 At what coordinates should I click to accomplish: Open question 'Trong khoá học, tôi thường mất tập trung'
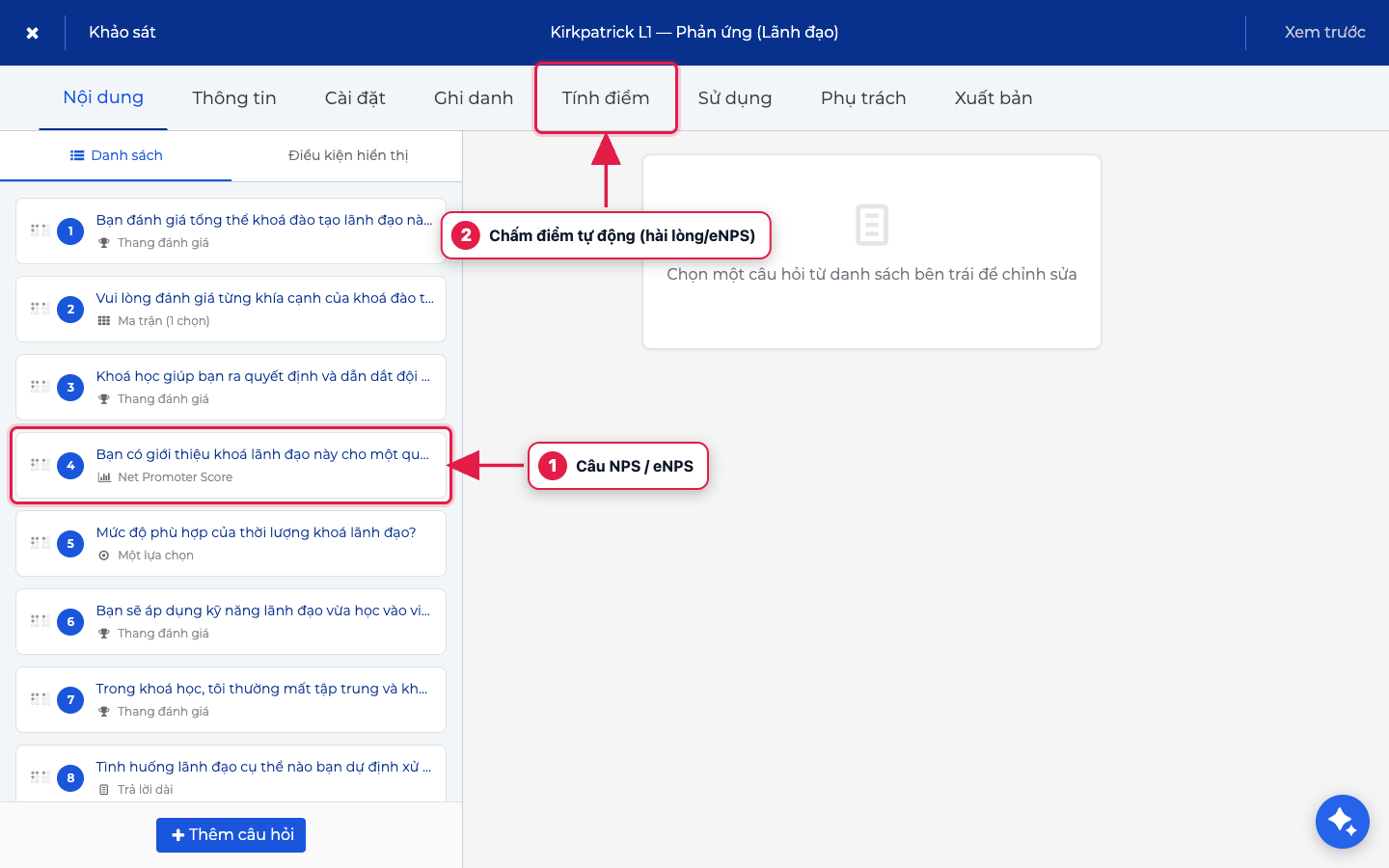point(231,700)
